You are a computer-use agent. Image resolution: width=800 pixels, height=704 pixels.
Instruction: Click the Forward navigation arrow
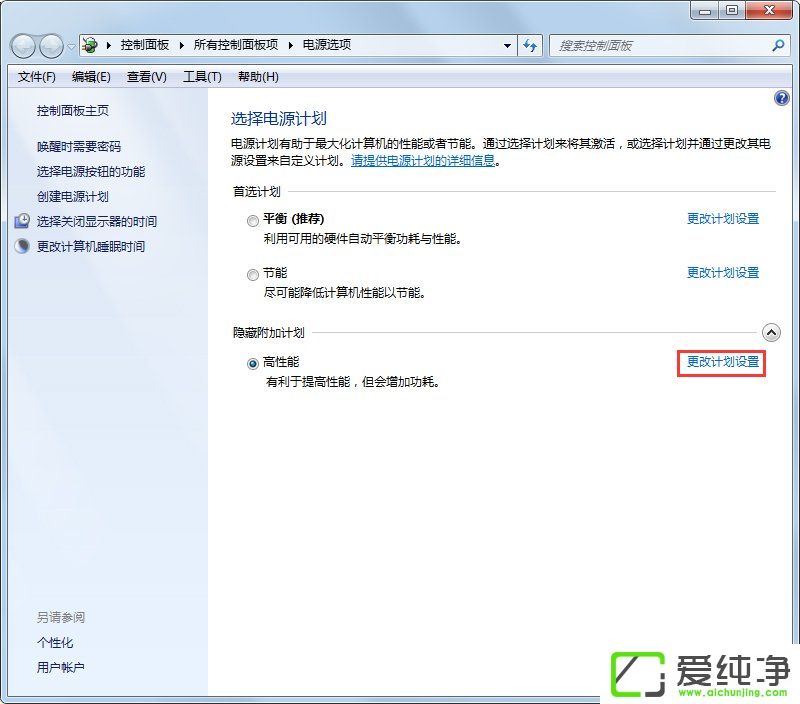[x=50, y=46]
